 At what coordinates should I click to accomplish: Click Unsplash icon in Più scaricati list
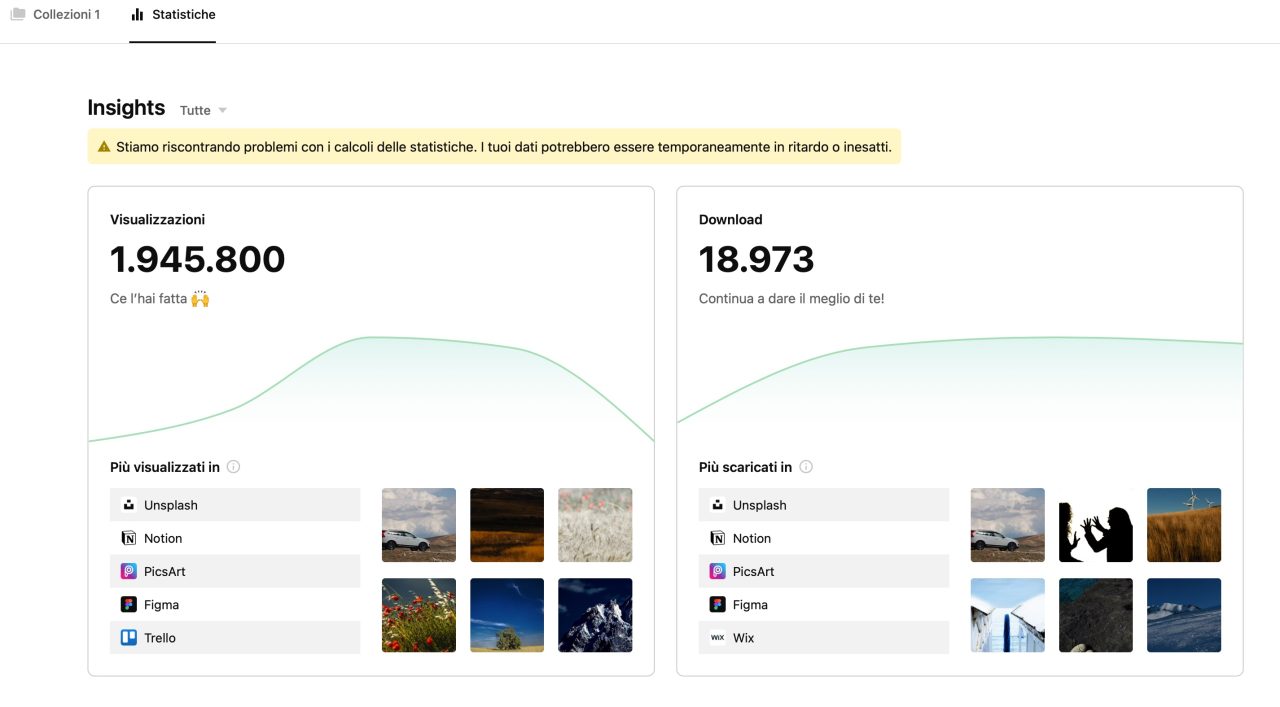coord(717,505)
